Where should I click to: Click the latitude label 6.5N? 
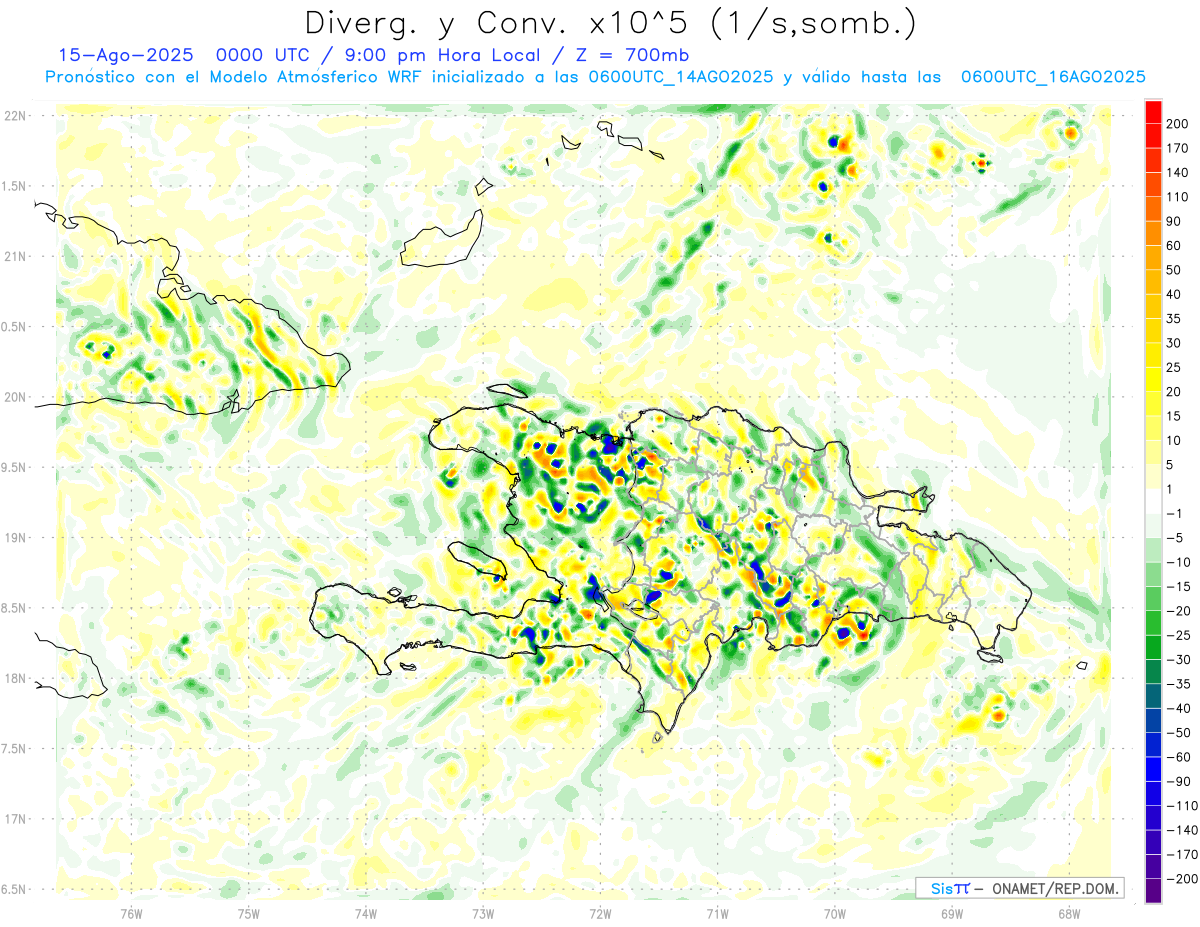(15, 889)
